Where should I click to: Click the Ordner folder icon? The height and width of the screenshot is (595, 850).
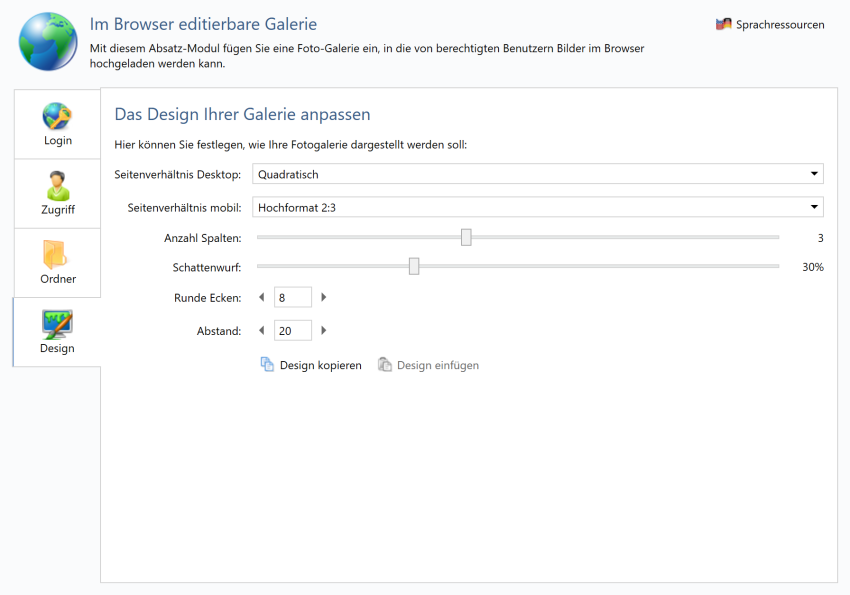click(x=57, y=254)
